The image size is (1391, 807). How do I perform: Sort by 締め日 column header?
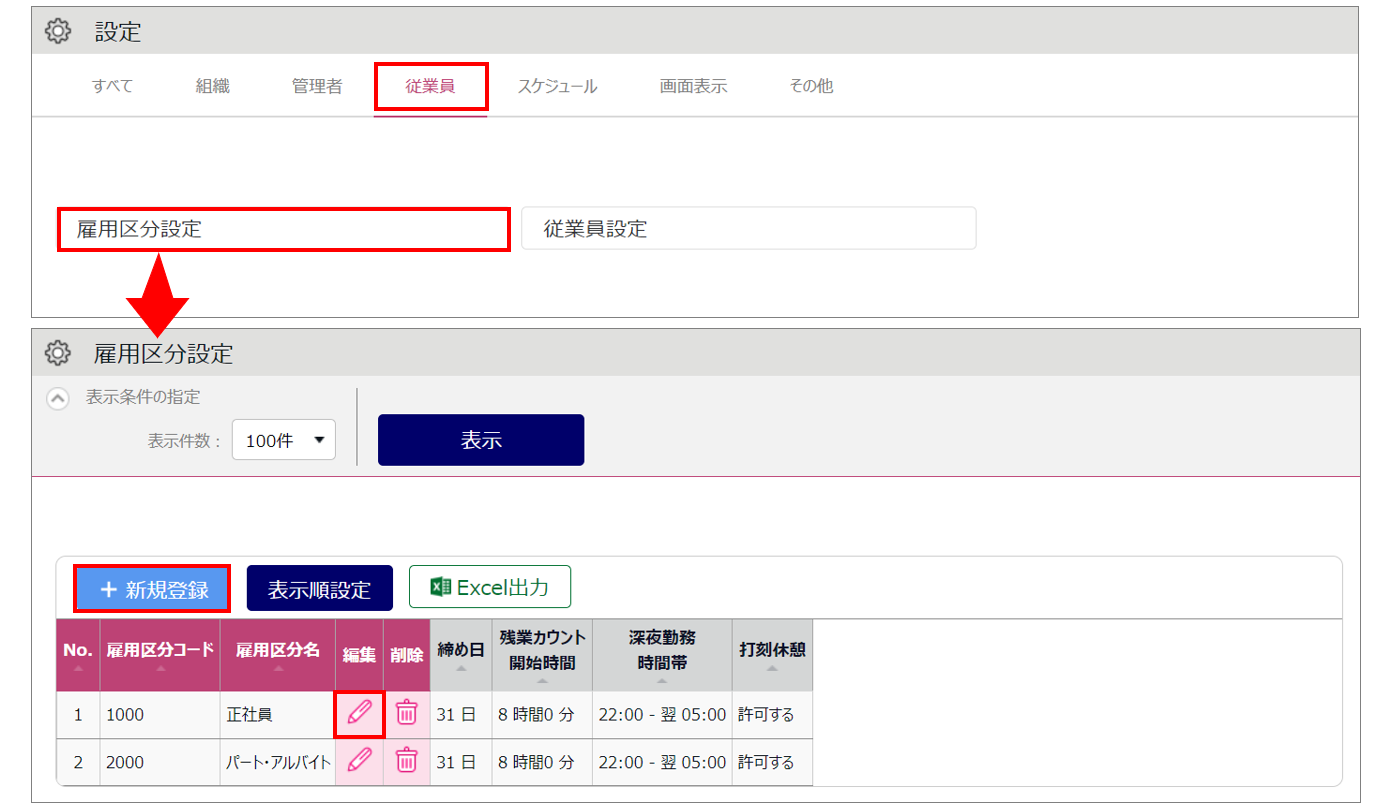pos(461,655)
